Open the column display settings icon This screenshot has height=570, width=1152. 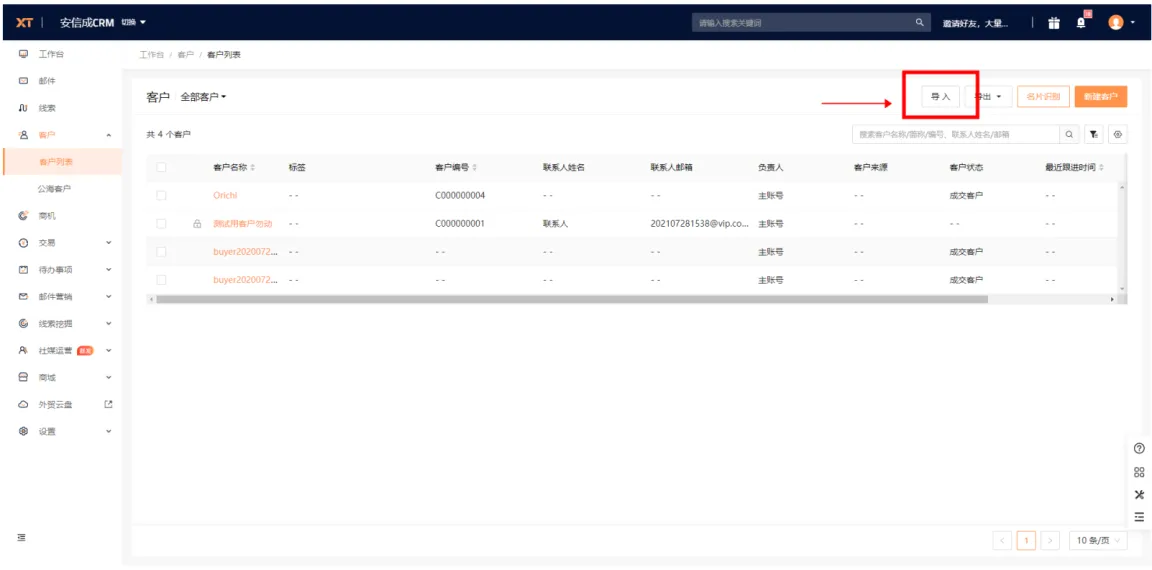(1118, 134)
